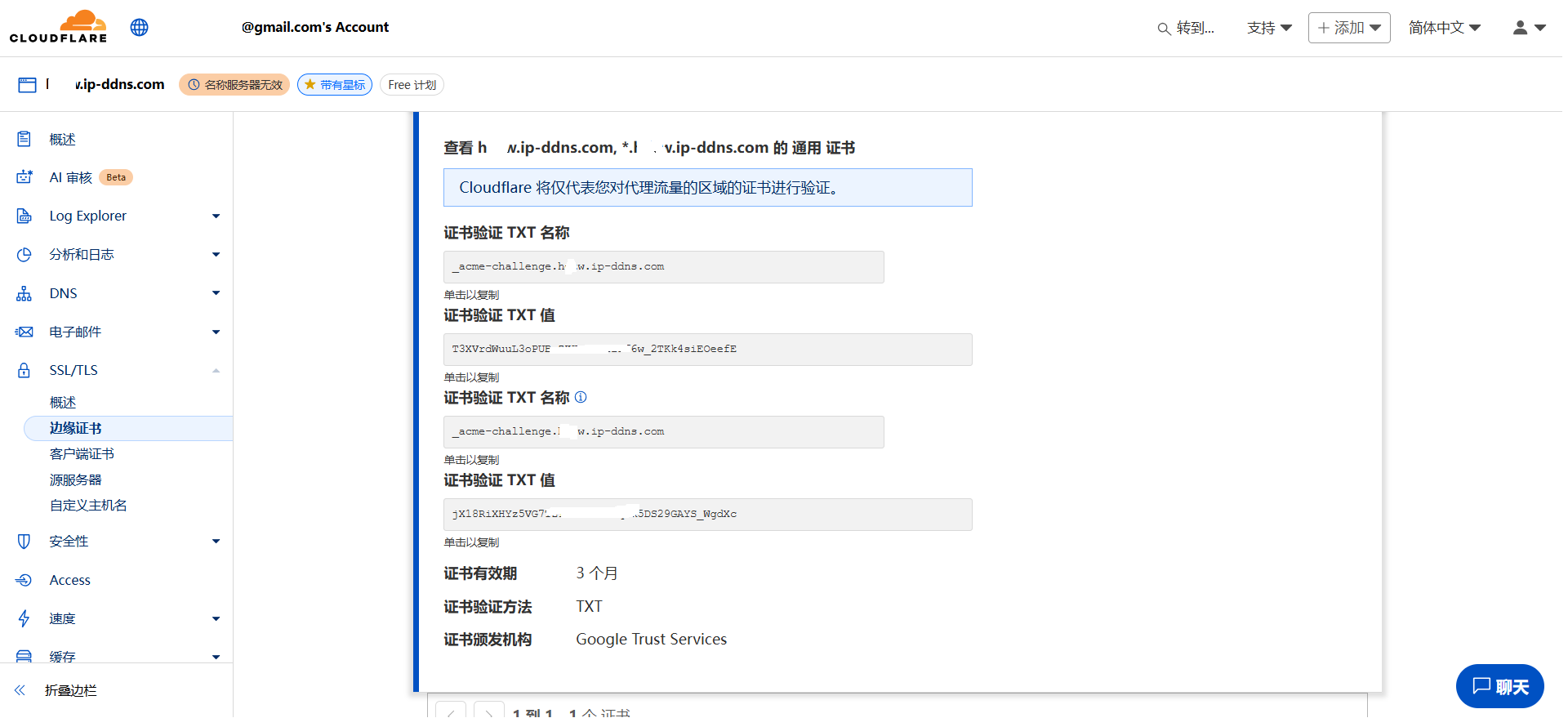Image resolution: width=1568 pixels, height=718 pixels.
Task: Click the 添加 add button
Action: tap(1348, 28)
